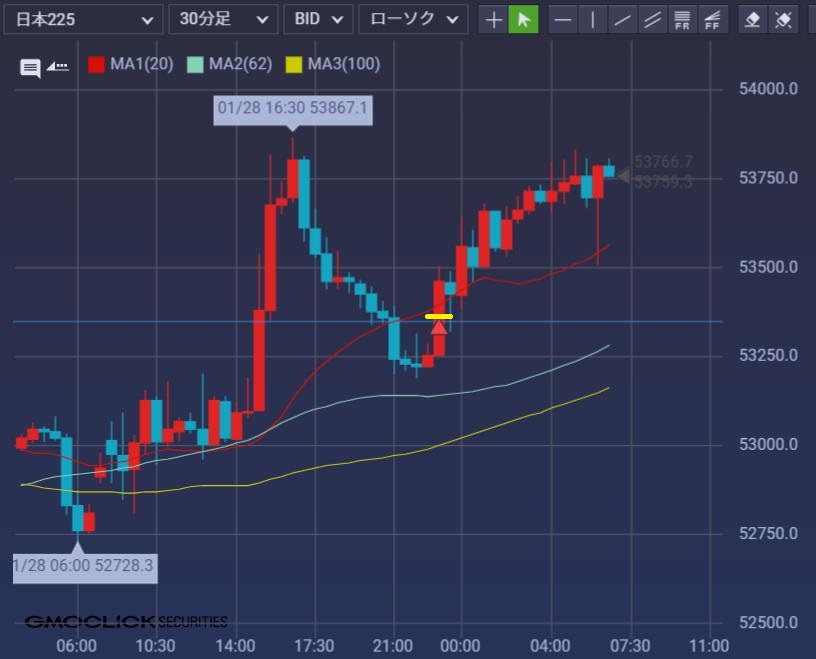The width and height of the screenshot is (816, 659).
Task: Select the horizontal line drawing tool
Action: (x=564, y=19)
